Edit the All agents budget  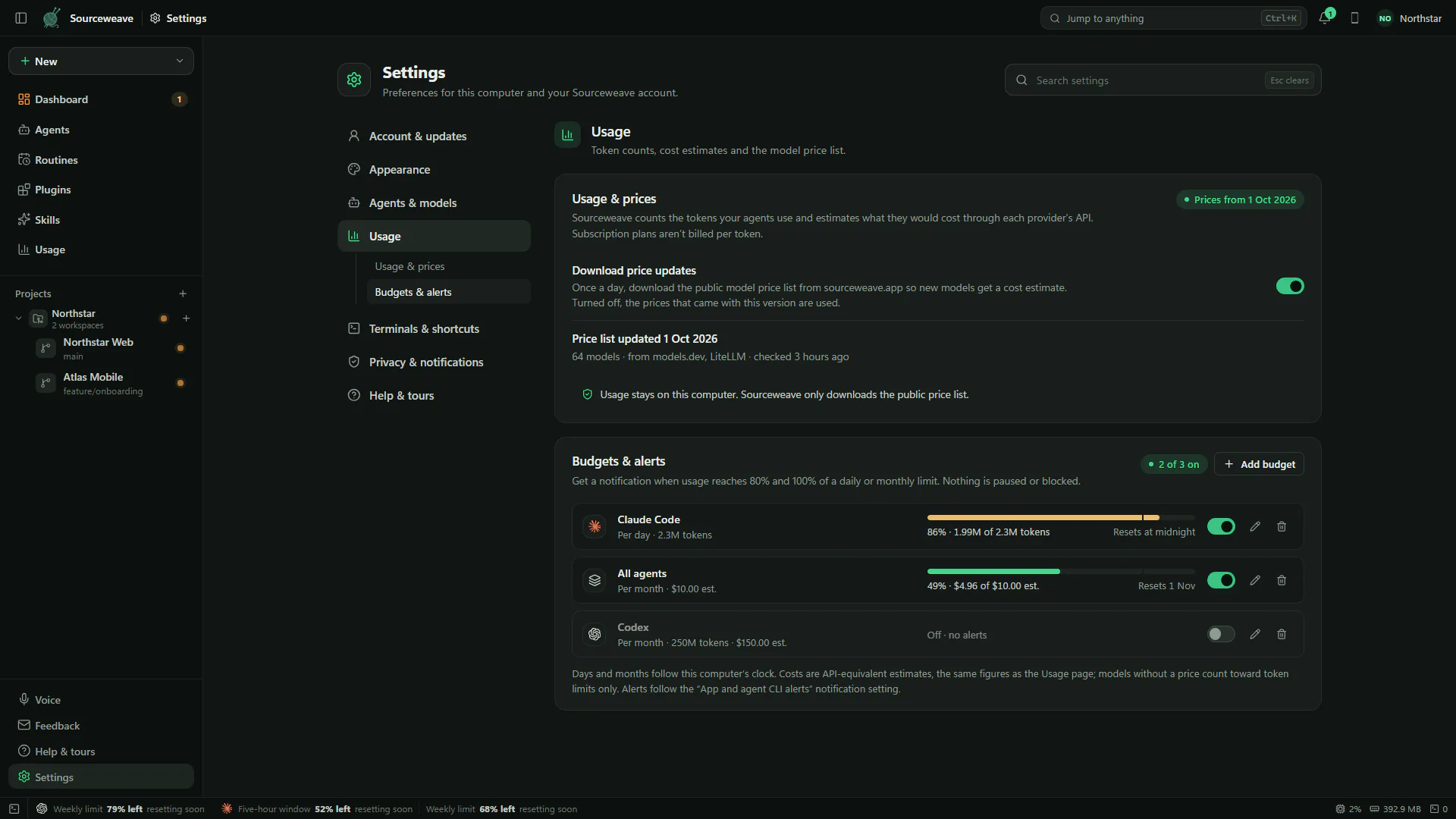pos(1255,580)
